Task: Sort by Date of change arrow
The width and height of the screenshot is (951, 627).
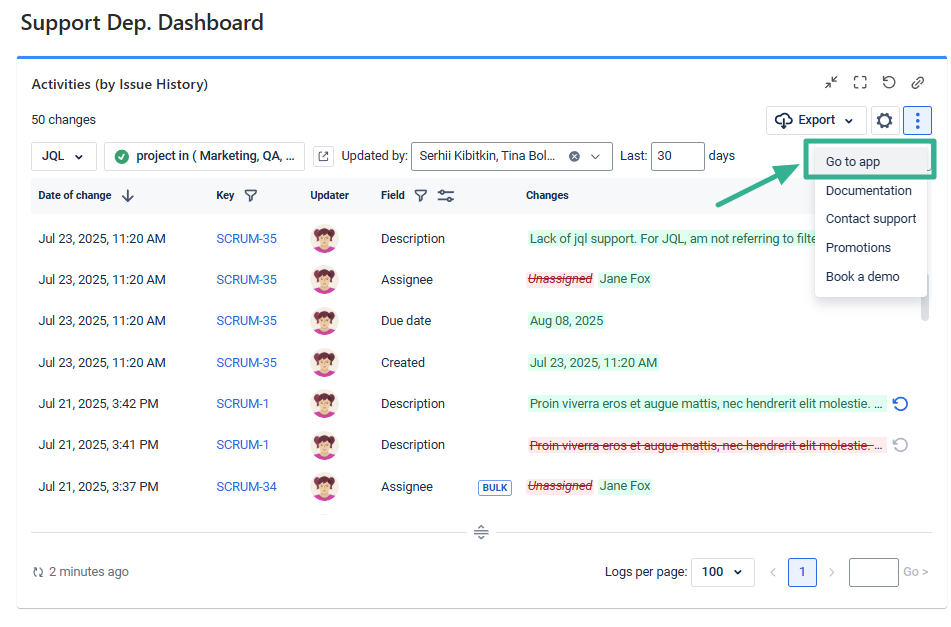Action: tap(128, 196)
